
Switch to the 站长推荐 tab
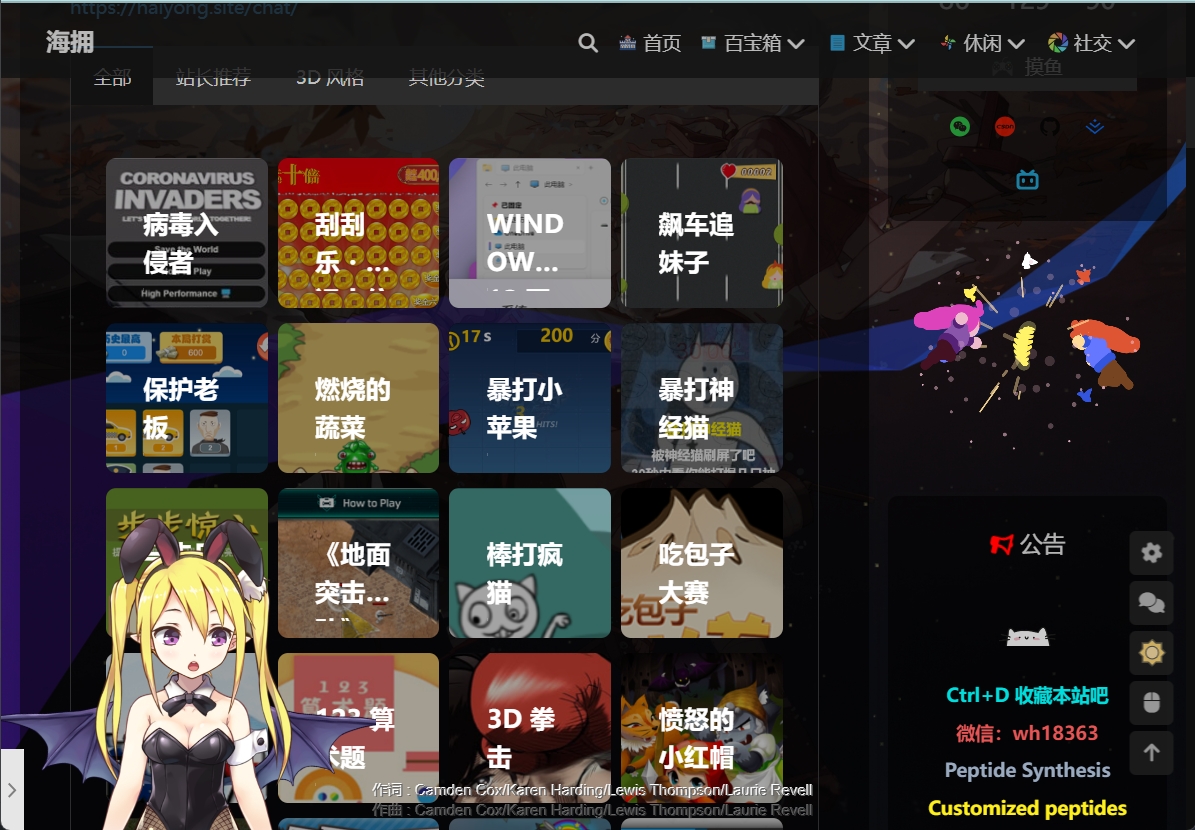click(213, 78)
